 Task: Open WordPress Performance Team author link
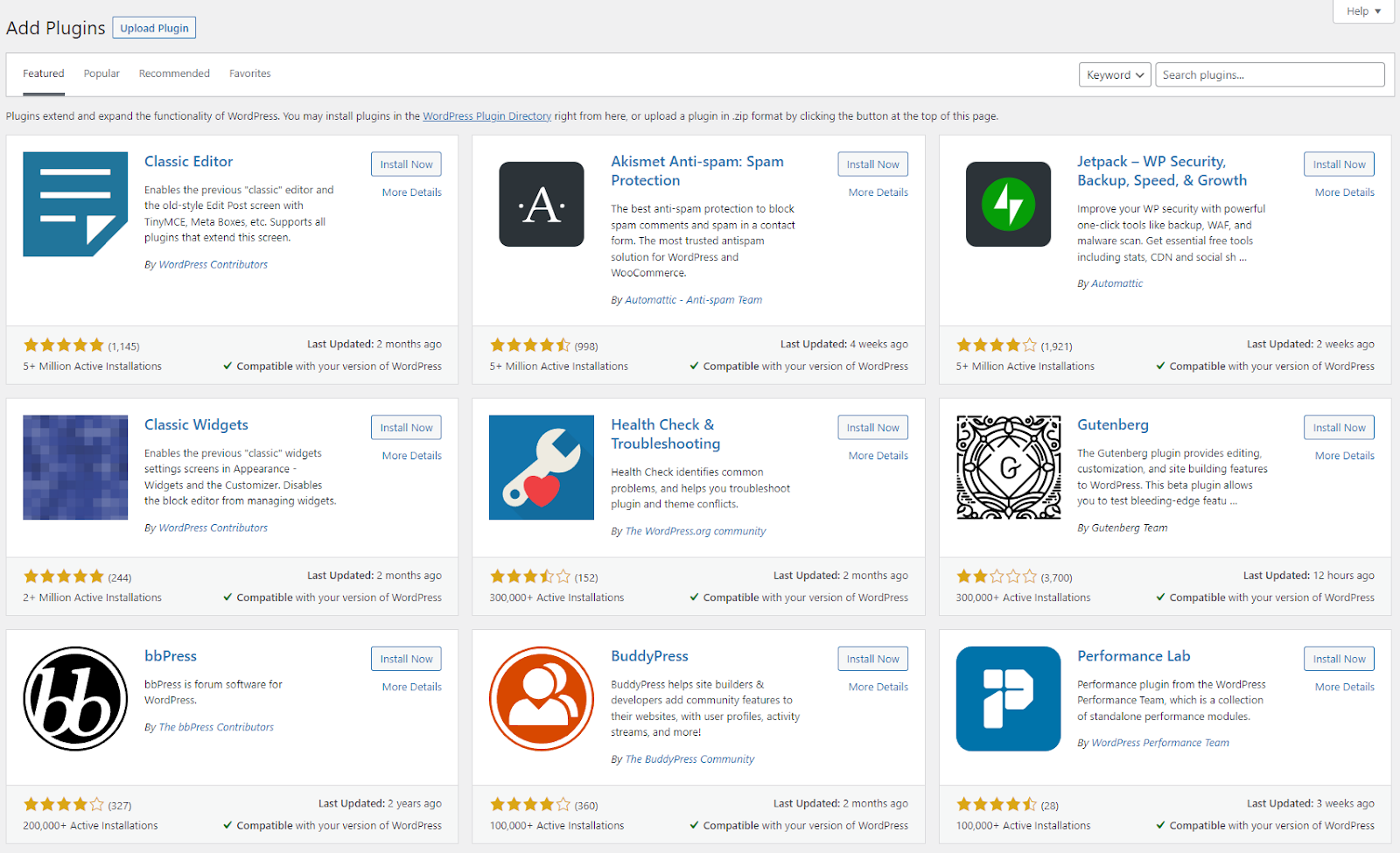(x=1160, y=744)
